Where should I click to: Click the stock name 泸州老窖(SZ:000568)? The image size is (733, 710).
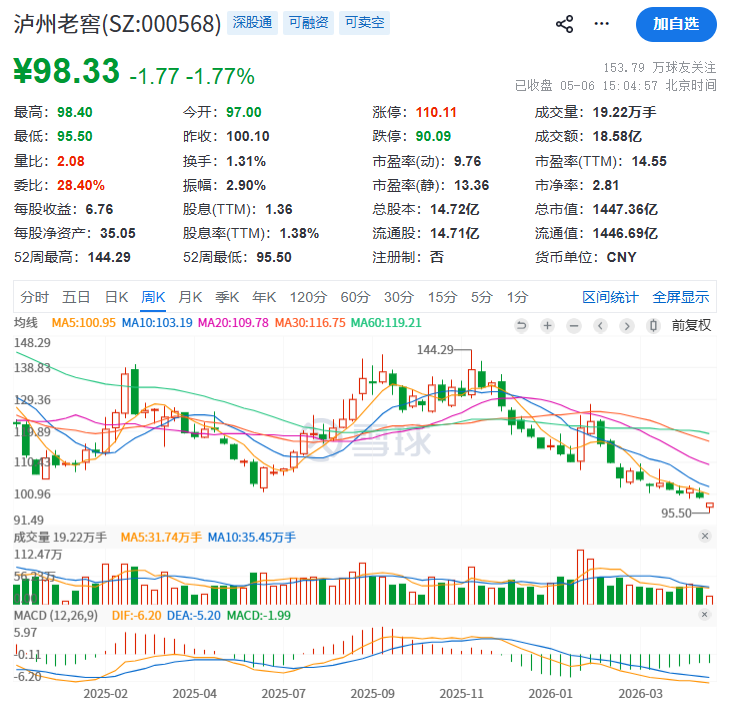pyautogui.click(x=117, y=23)
